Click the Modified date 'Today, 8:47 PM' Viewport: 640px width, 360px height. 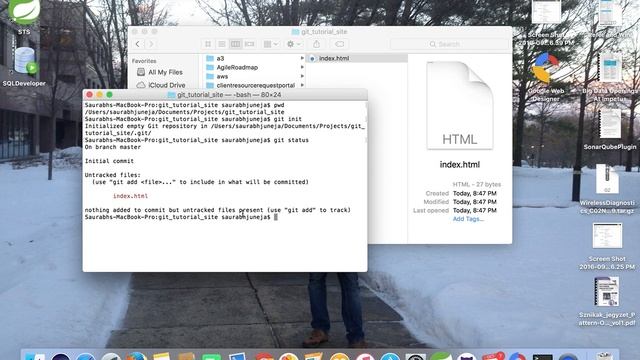coord(475,202)
